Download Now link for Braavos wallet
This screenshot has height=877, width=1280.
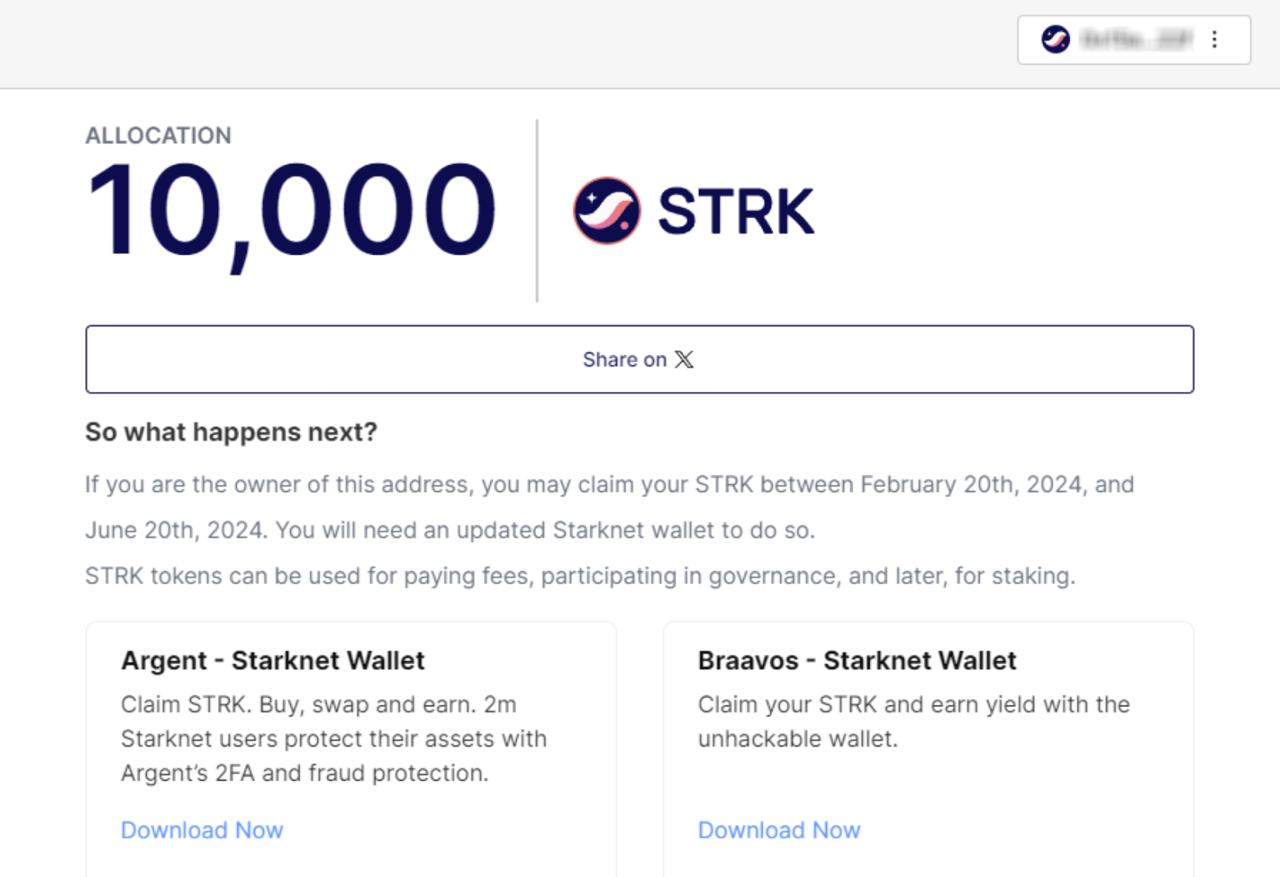point(779,830)
